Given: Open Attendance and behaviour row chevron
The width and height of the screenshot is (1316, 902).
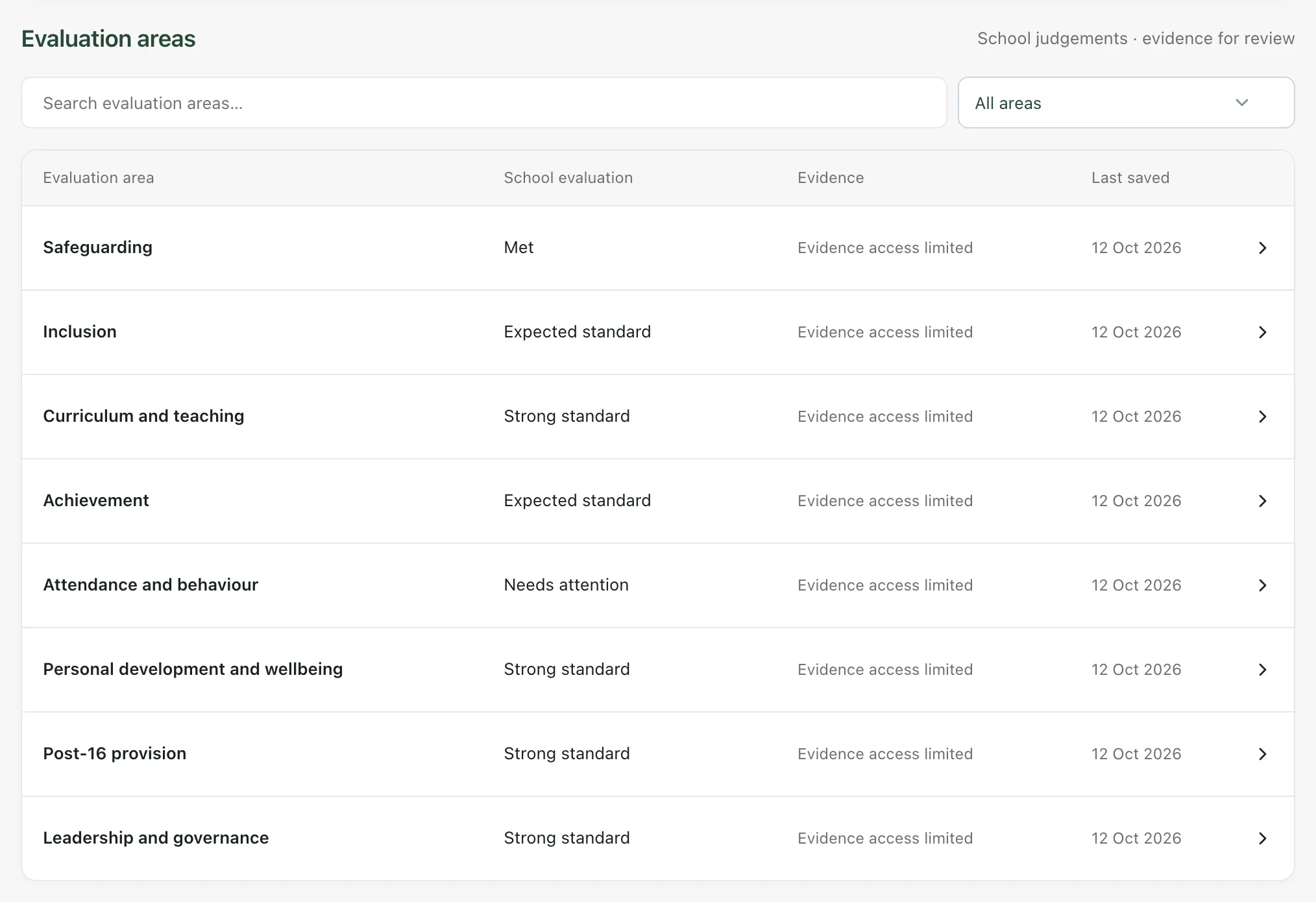Looking at the screenshot, I should tap(1262, 585).
